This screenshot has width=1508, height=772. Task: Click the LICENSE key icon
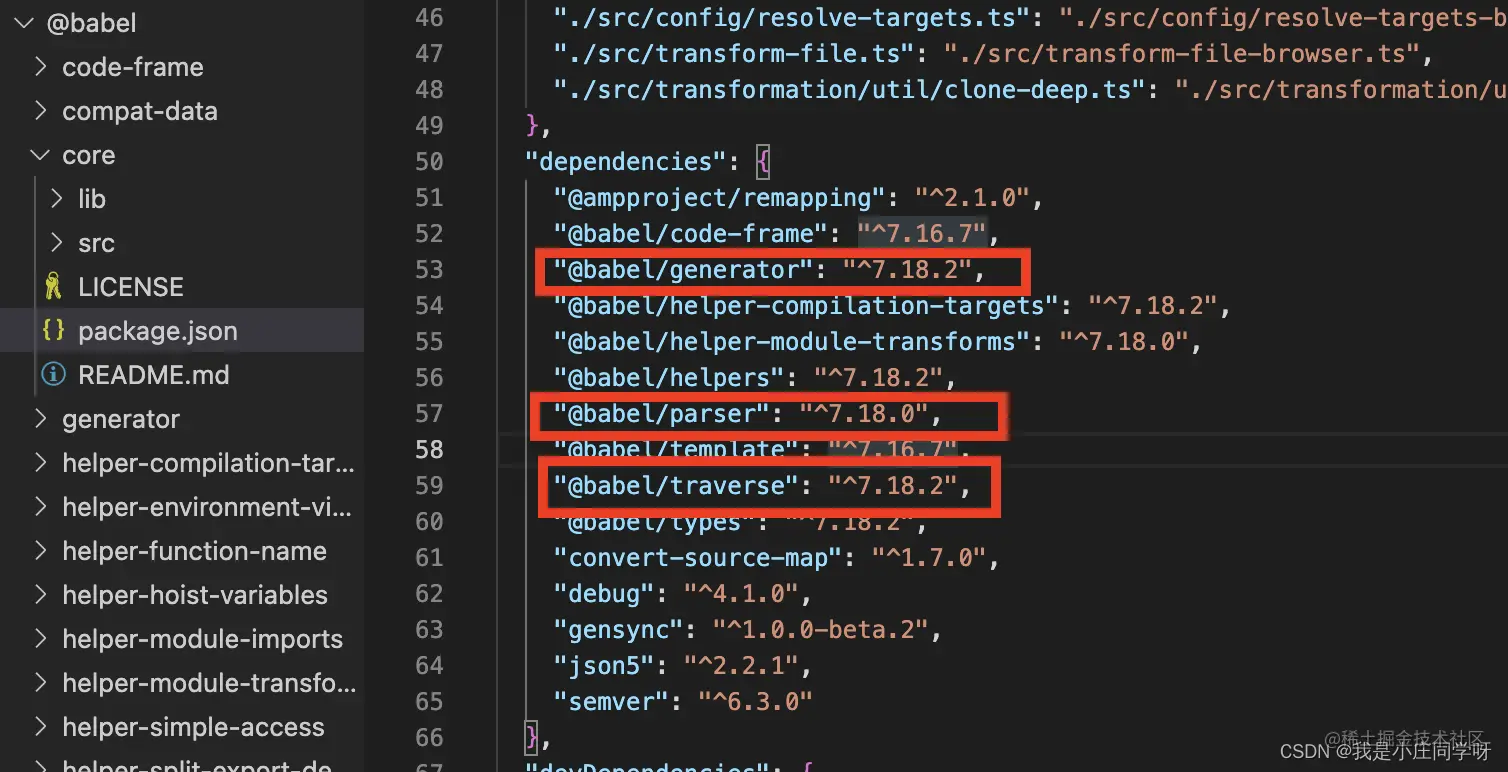coord(53,287)
